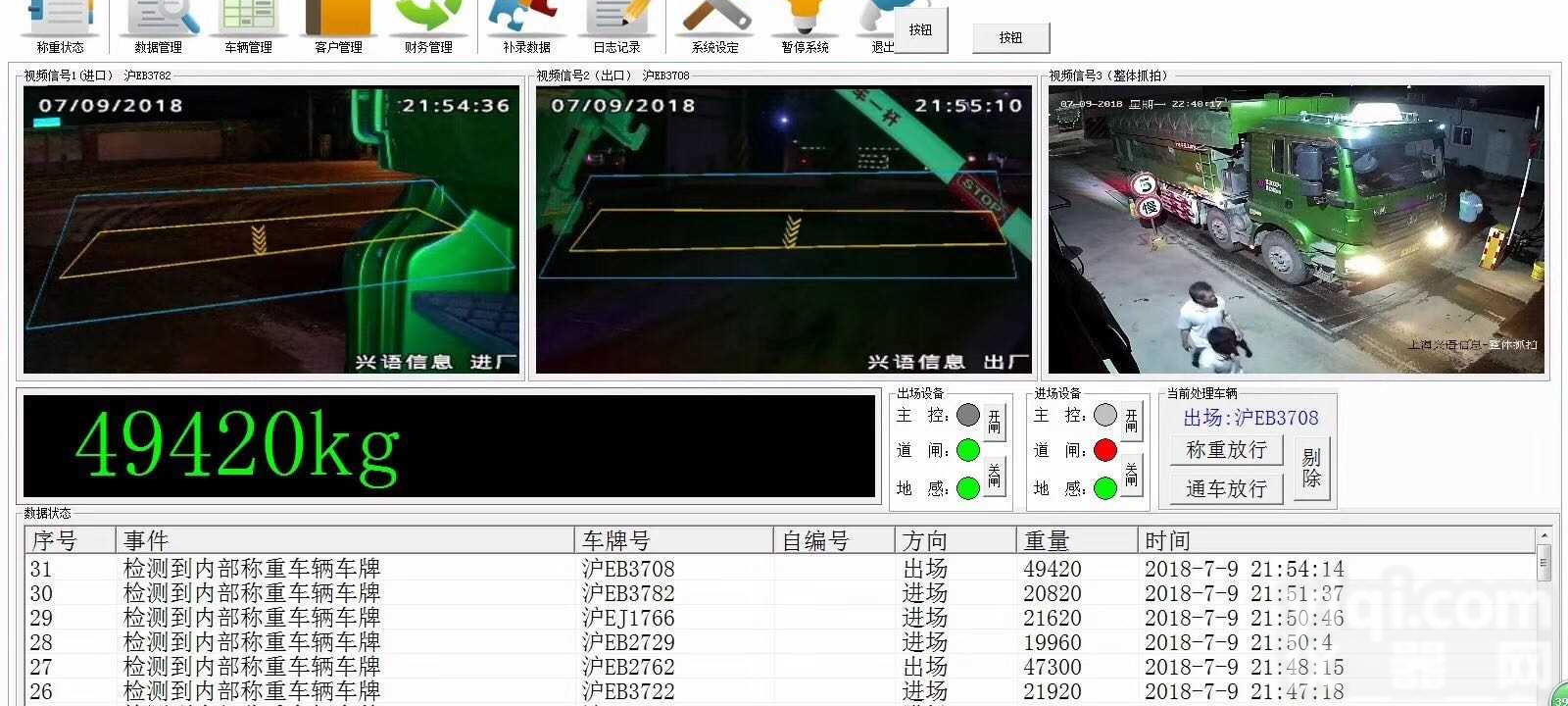Click sequence number 26 in the table
This screenshot has height=706, width=1568.
(41, 691)
